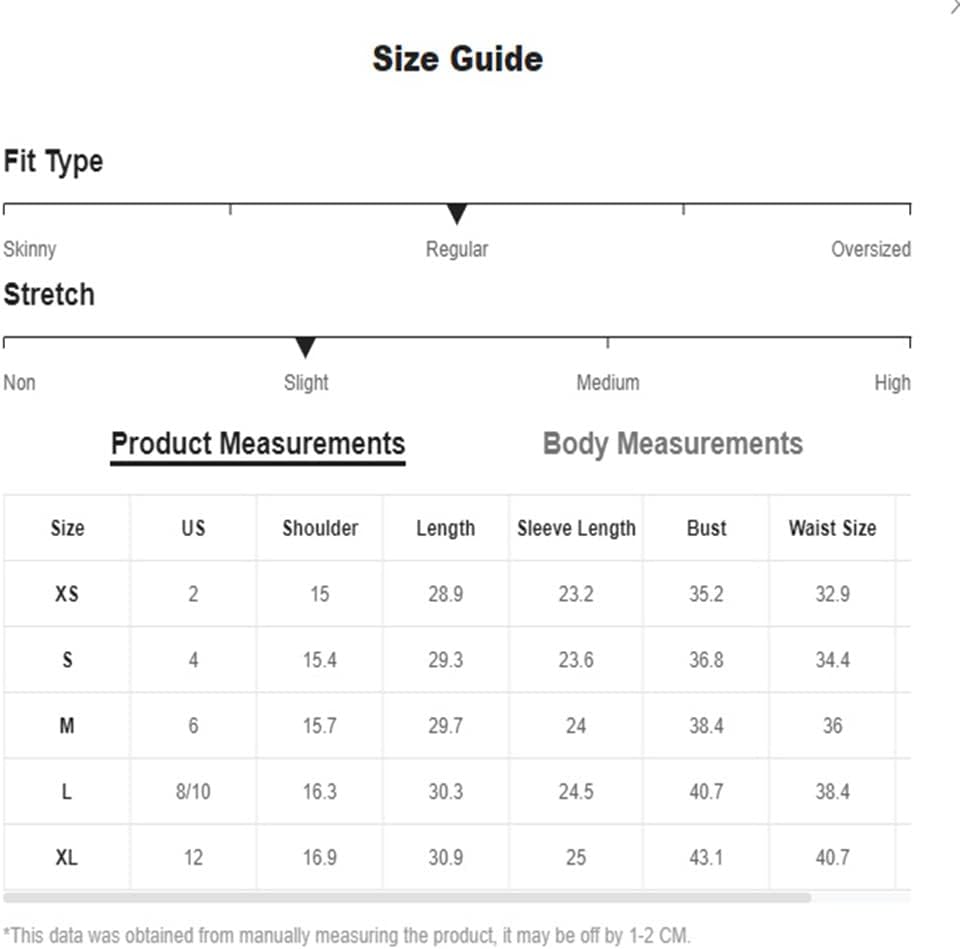This screenshot has height=949, width=960.
Task: Click the Medium stretch label
Action: point(607,382)
